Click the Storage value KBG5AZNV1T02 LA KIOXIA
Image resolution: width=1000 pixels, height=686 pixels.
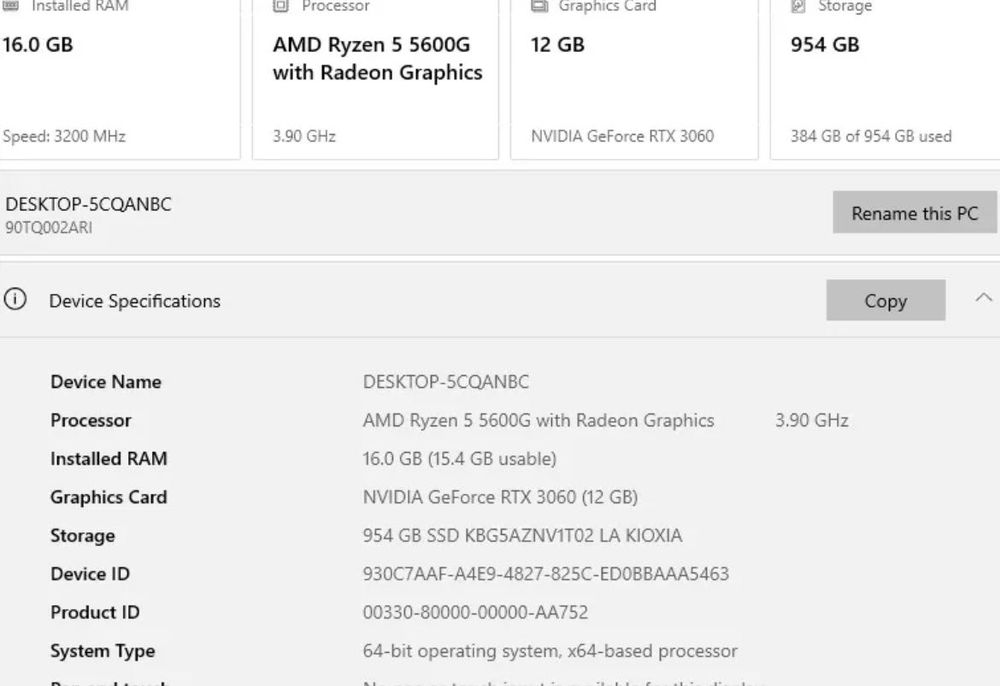coord(522,536)
